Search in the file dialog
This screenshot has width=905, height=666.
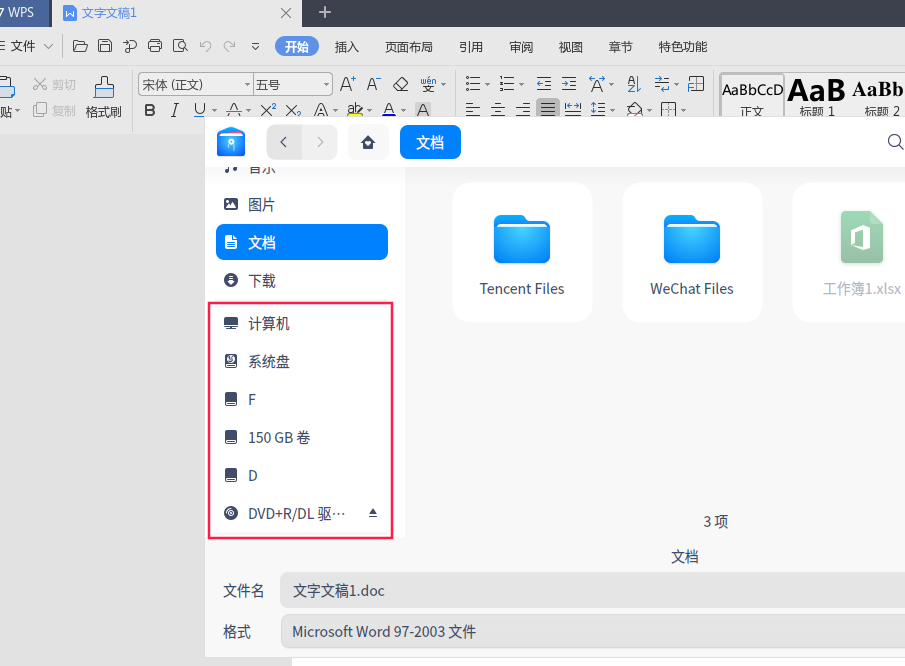(895, 142)
